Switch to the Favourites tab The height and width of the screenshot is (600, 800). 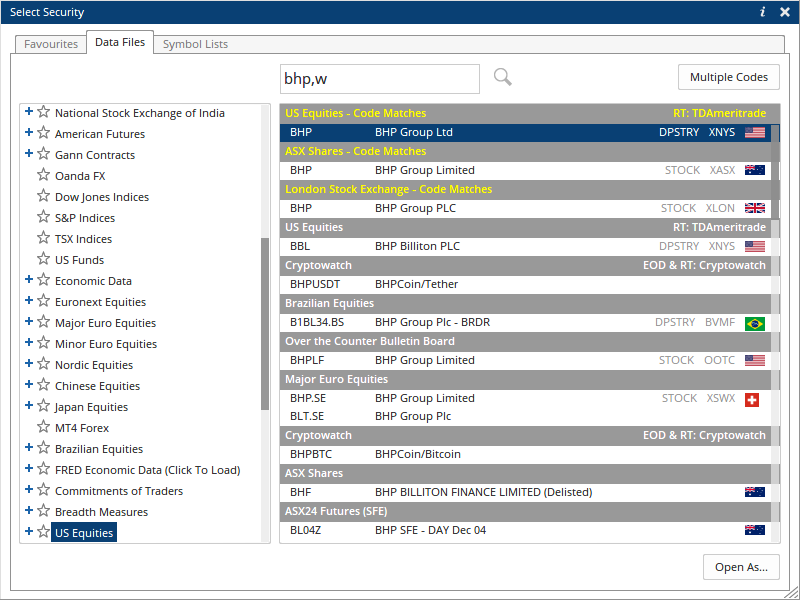pyautogui.click(x=51, y=44)
